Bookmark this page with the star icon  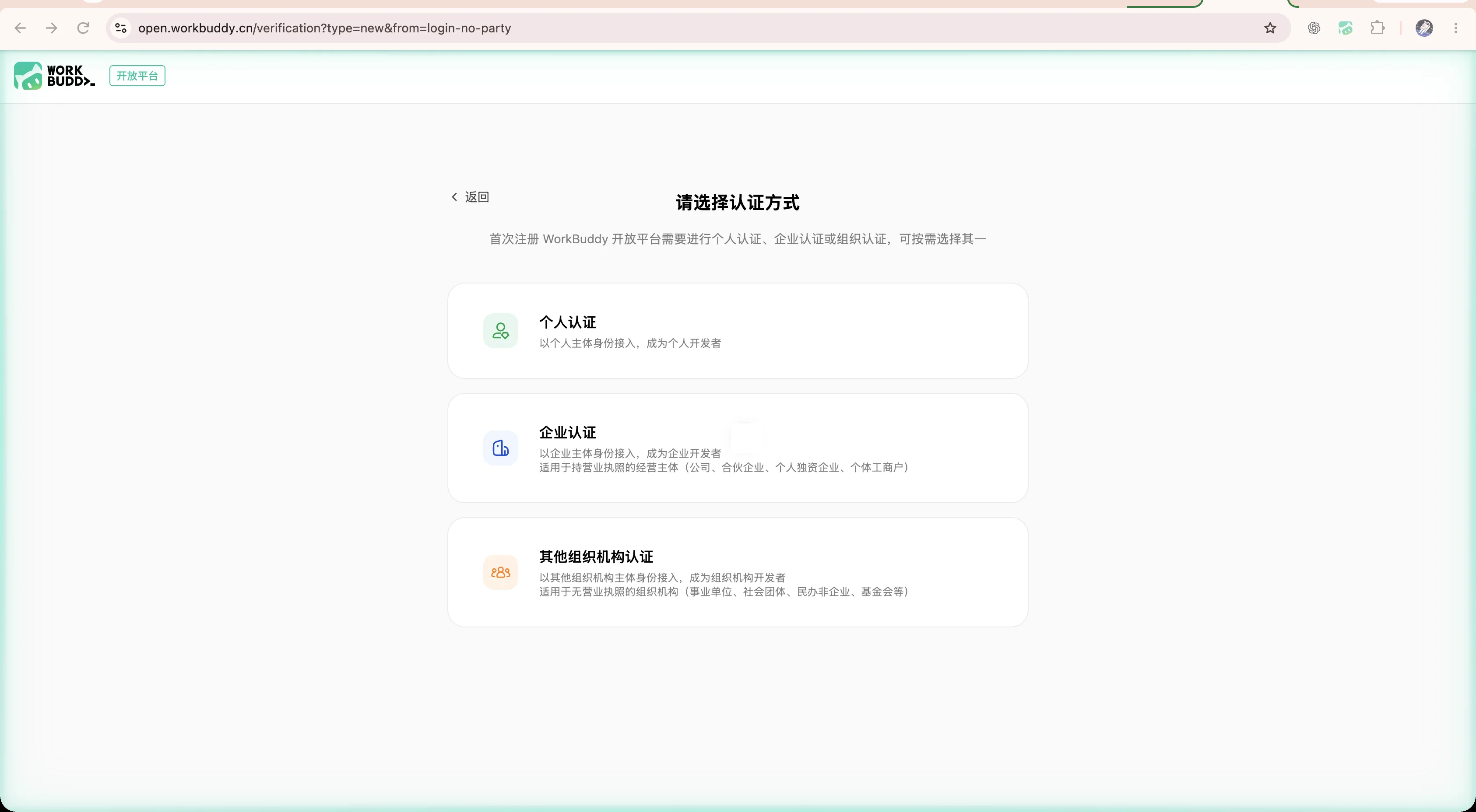tap(1270, 28)
